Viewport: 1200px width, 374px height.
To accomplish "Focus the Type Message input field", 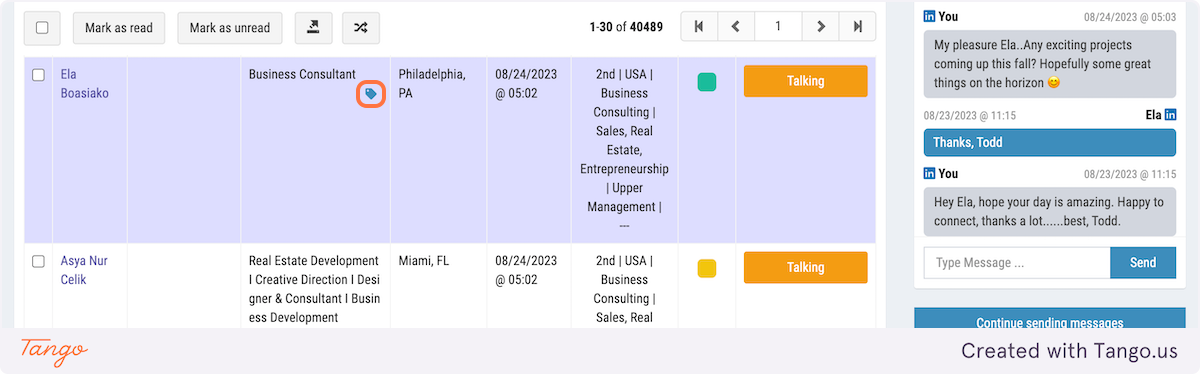I will tap(1017, 263).
